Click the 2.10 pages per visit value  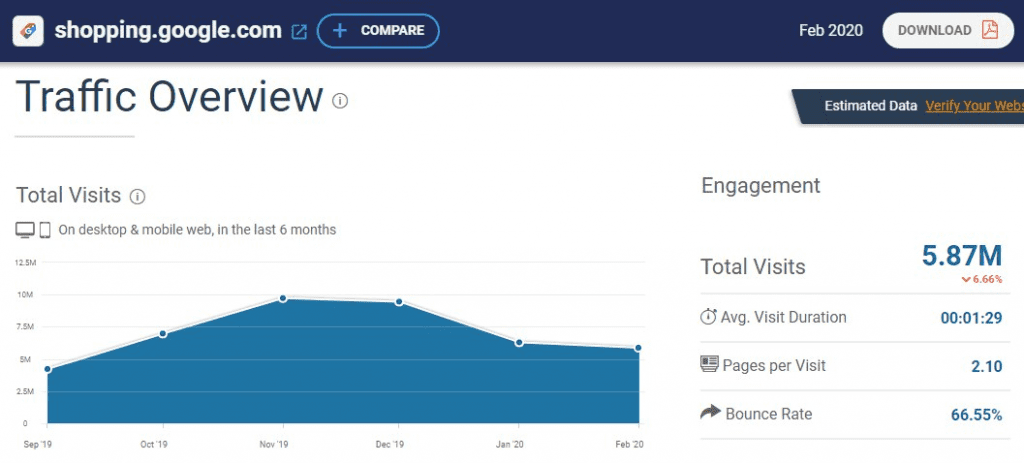(x=986, y=366)
